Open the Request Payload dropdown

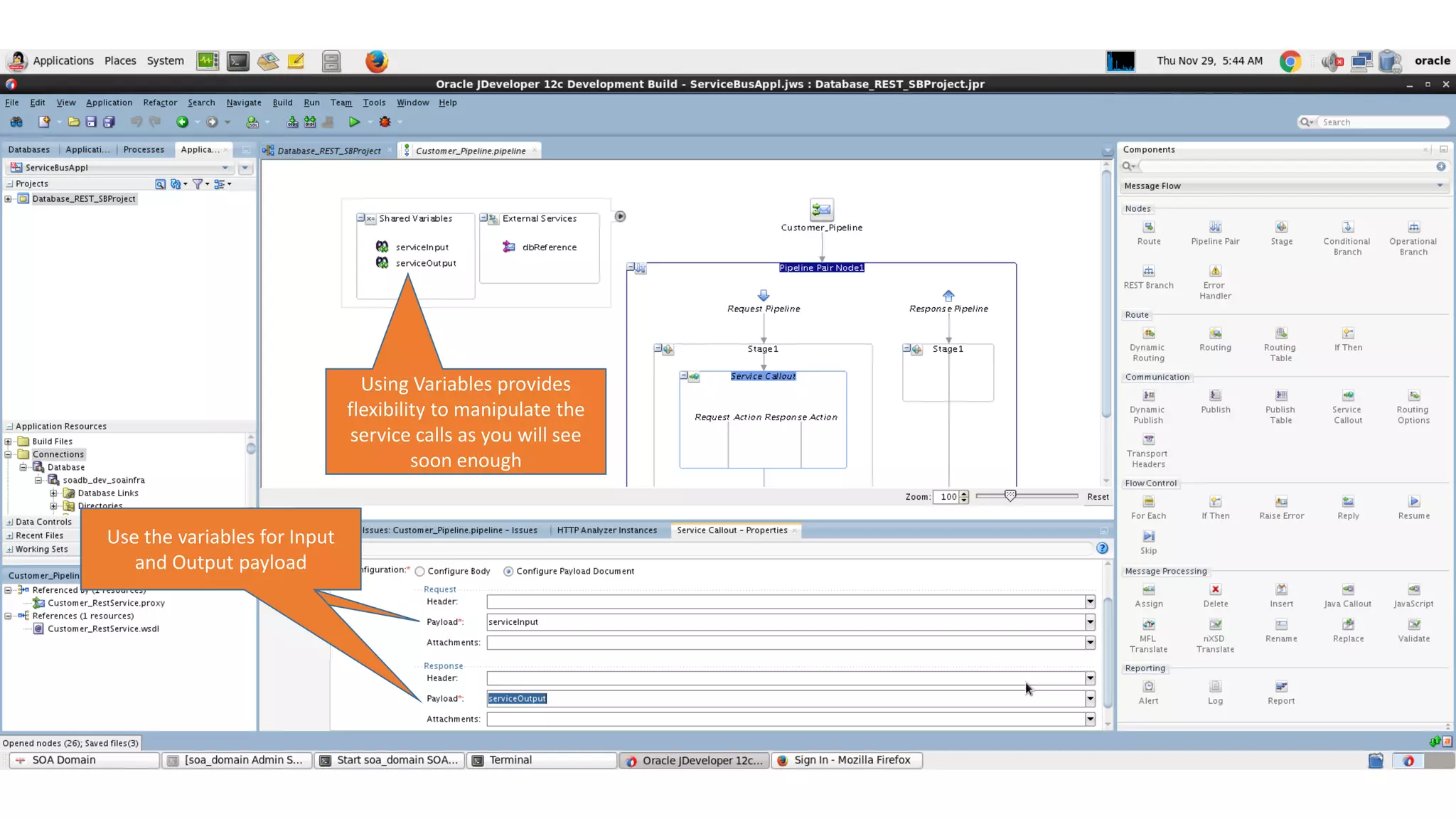pyautogui.click(x=1090, y=622)
